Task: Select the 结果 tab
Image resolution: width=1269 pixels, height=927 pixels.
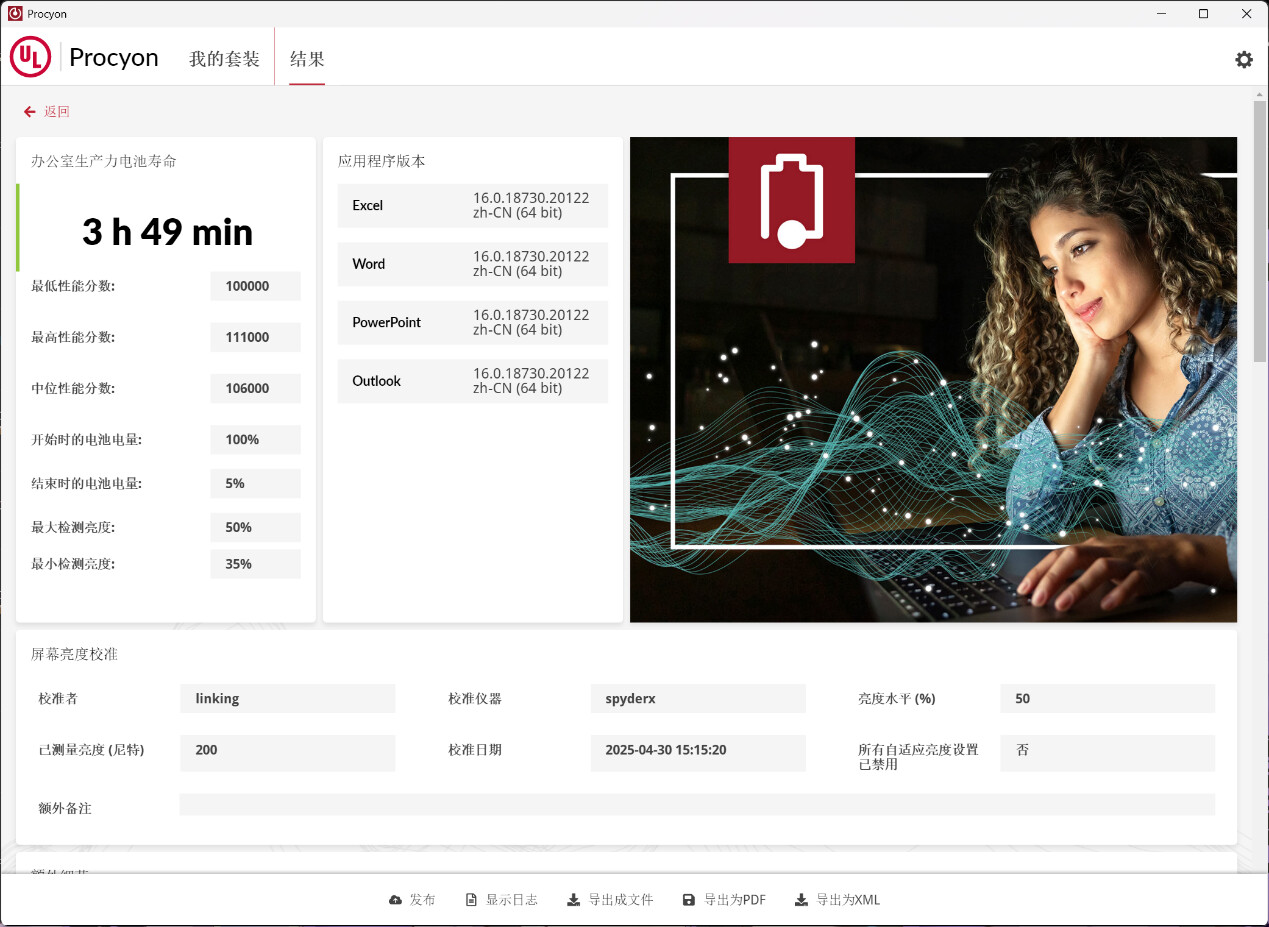Action: pos(307,59)
